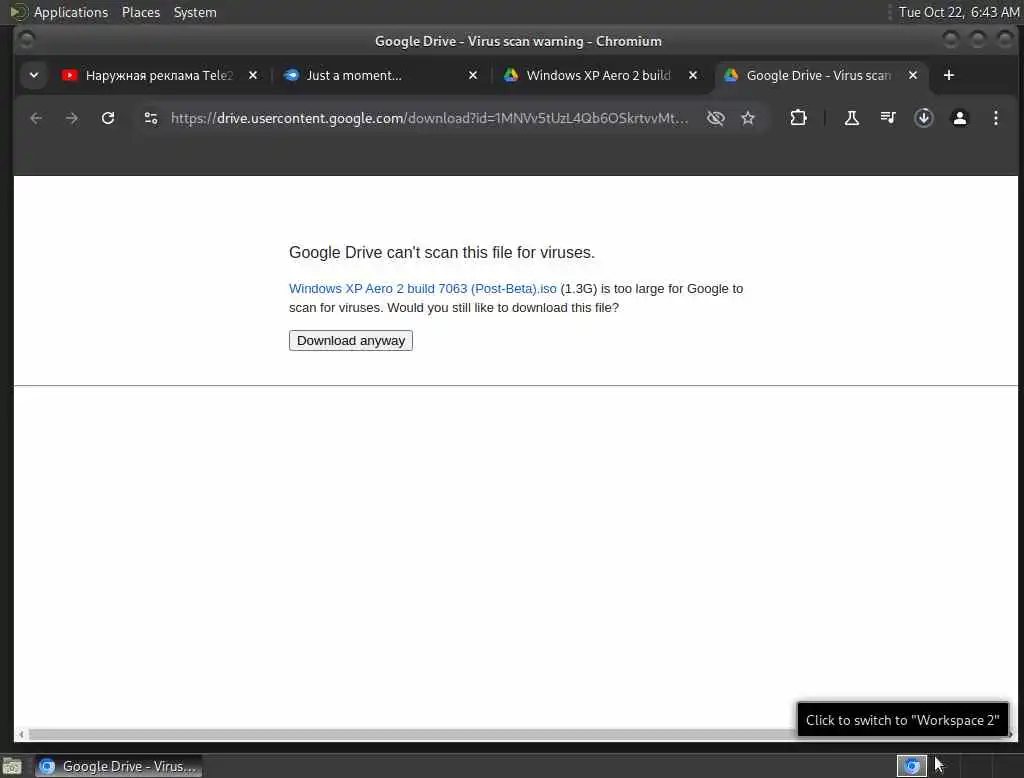
Task: Select the Google Drive - Virus taskbar entry
Action: (x=118, y=766)
